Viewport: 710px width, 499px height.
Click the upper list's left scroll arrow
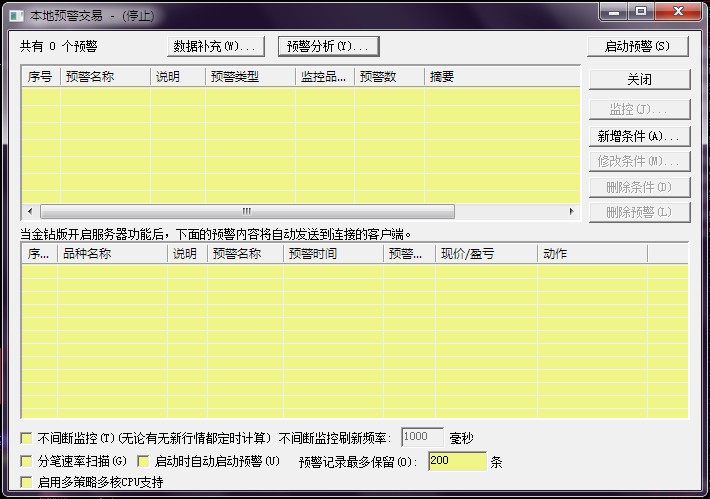coord(30,211)
